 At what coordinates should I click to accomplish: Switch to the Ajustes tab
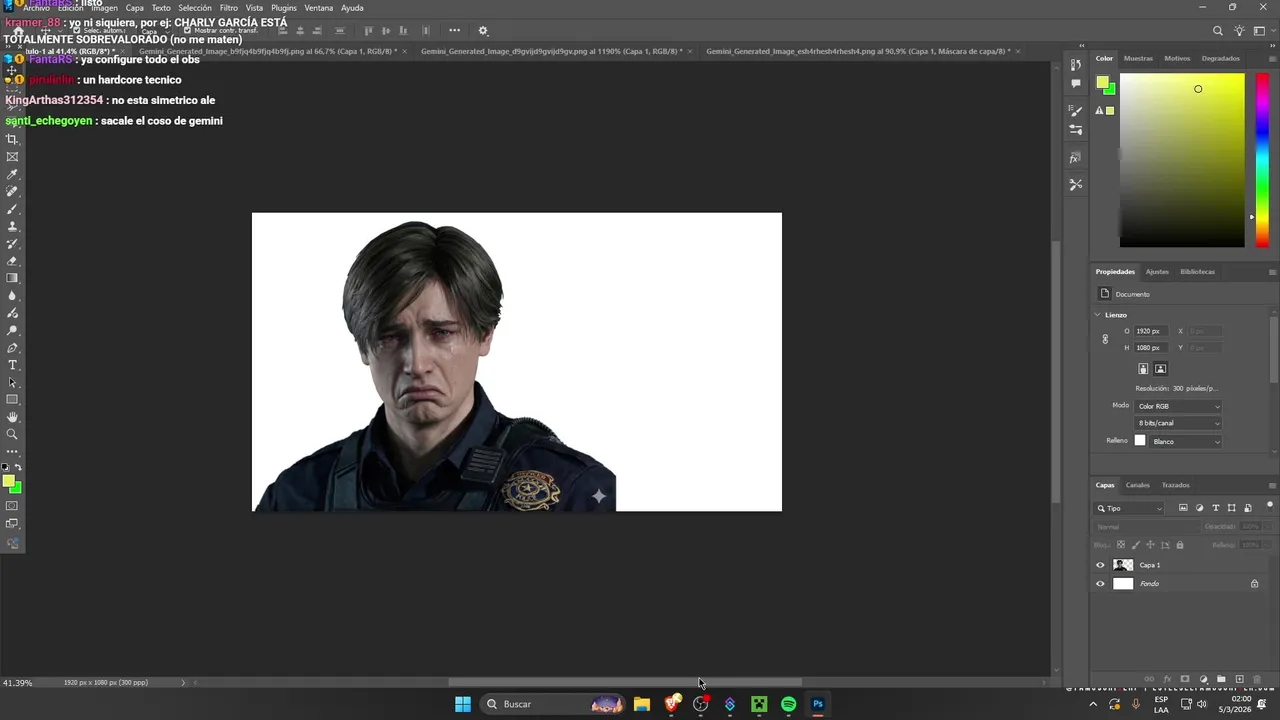[1157, 272]
